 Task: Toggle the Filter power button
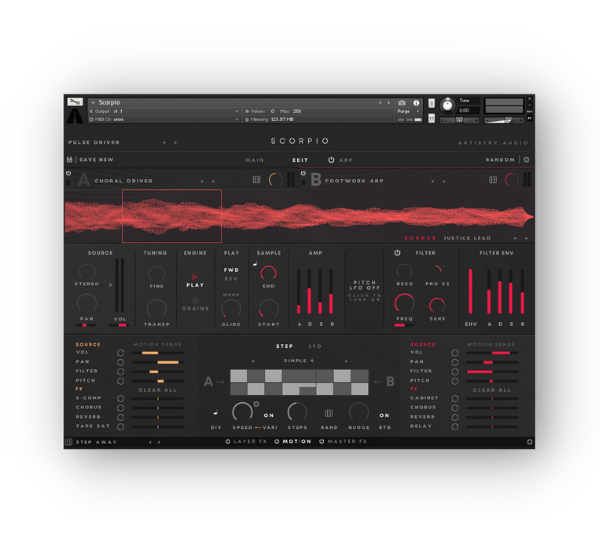click(398, 253)
